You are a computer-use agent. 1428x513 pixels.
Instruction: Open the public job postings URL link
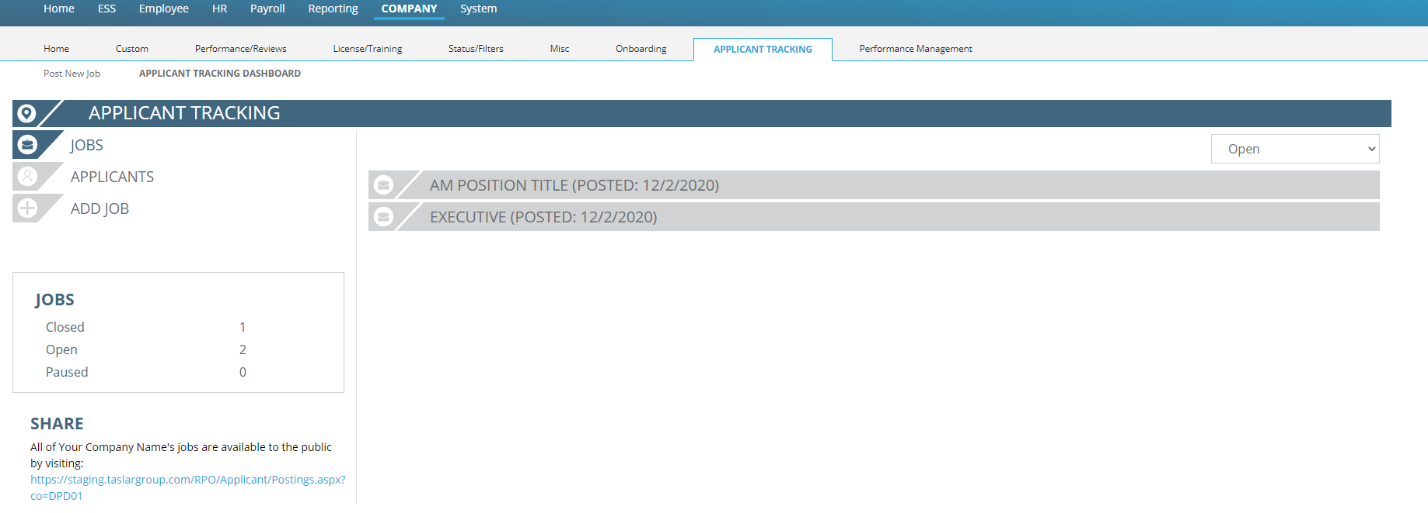point(188,487)
